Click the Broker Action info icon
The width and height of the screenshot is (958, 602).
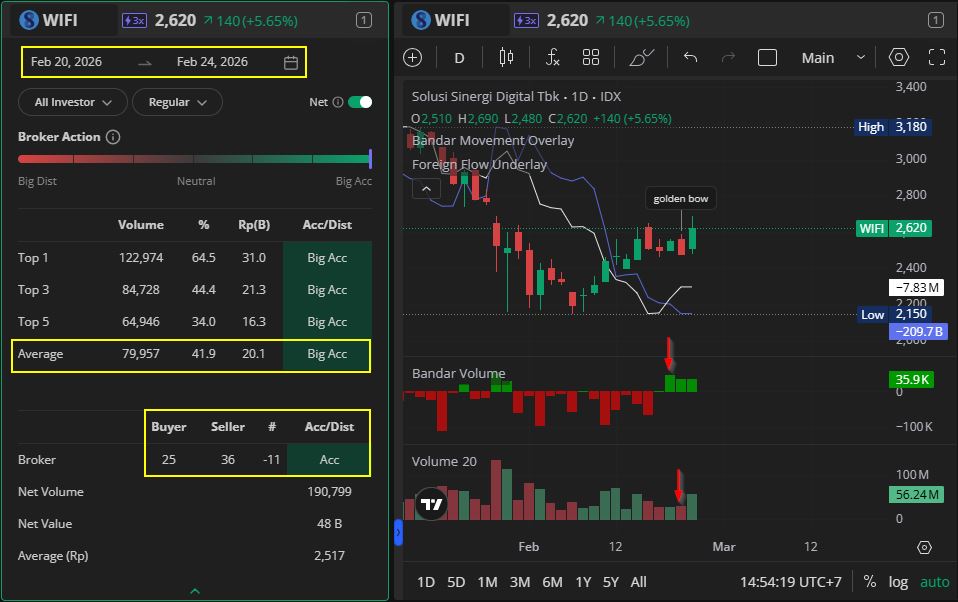(x=113, y=137)
